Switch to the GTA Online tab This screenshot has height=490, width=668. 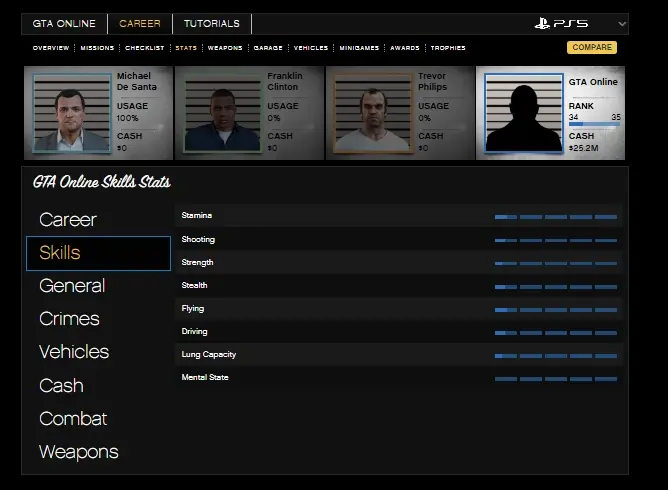[64, 23]
